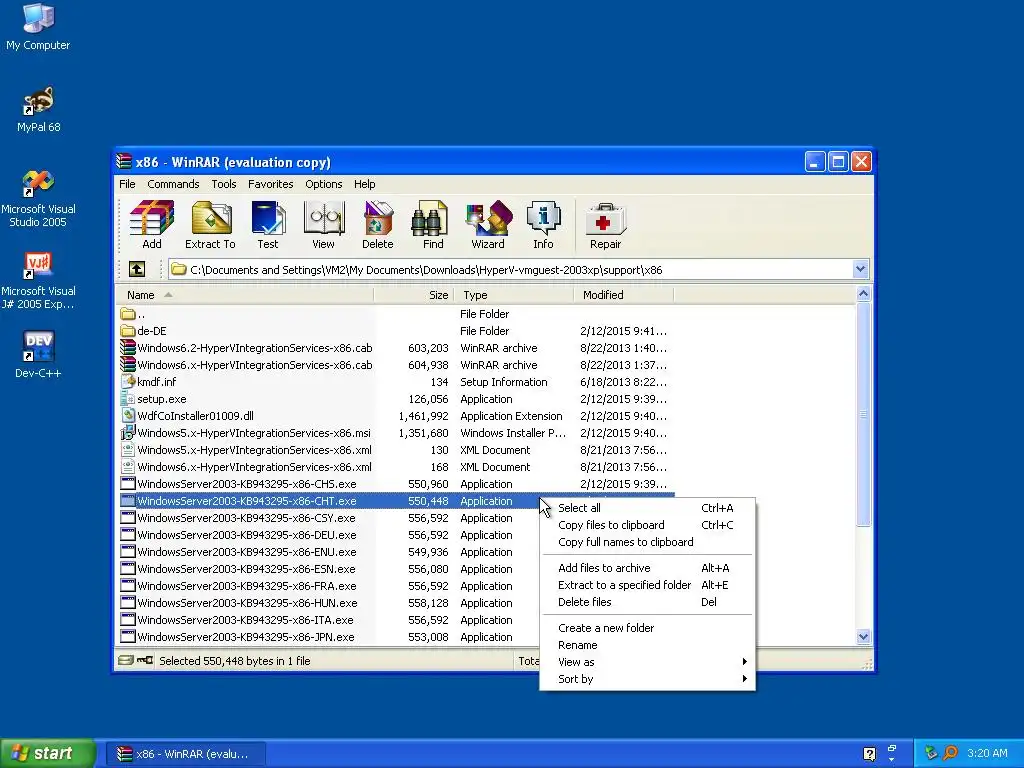The height and width of the screenshot is (768, 1024).
Task: Select the de-DE folder icon
Action: click(128, 331)
